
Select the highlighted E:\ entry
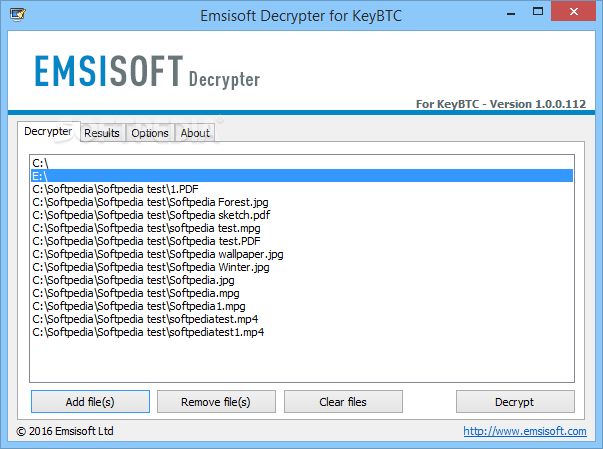(302, 176)
